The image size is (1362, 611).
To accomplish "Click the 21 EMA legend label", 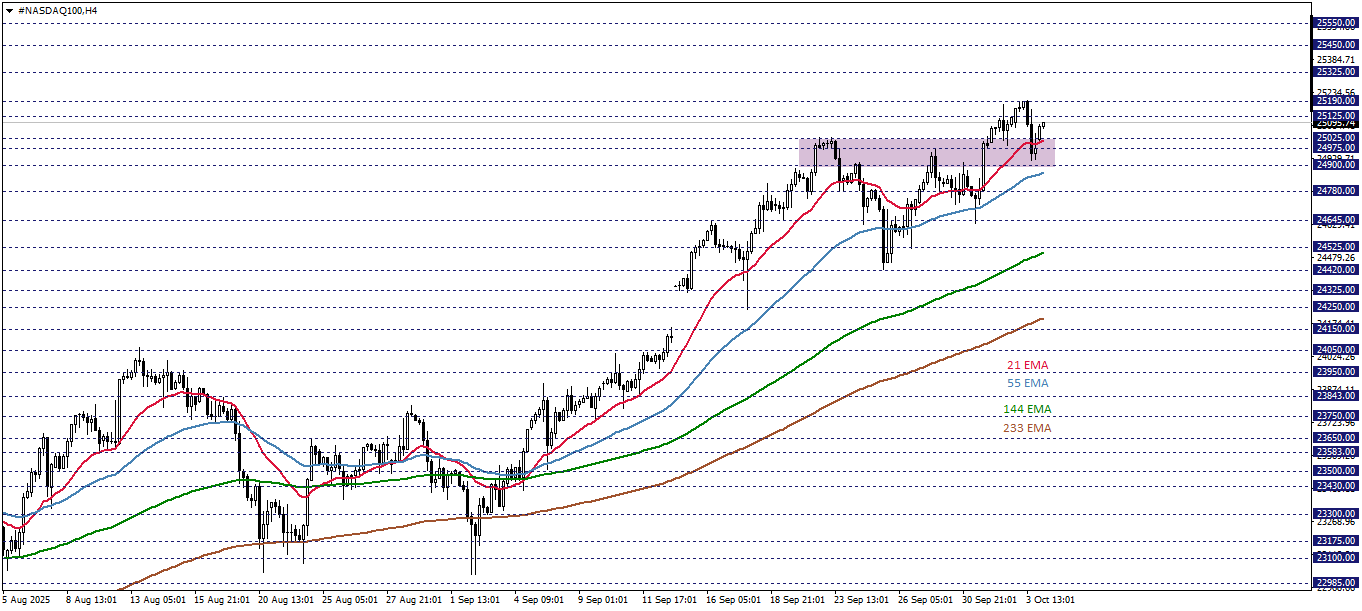I will pos(1027,365).
